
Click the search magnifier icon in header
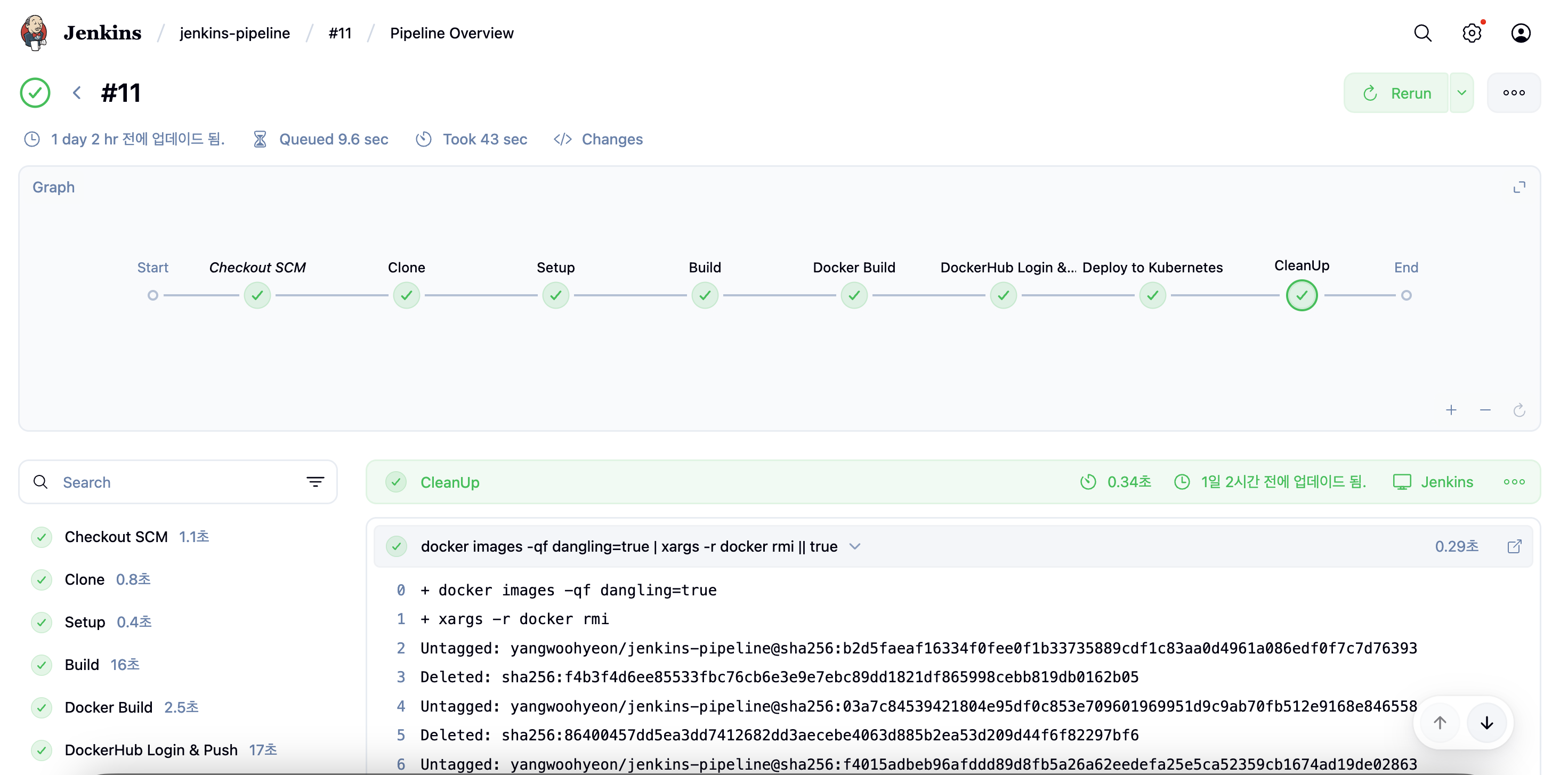[1422, 33]
